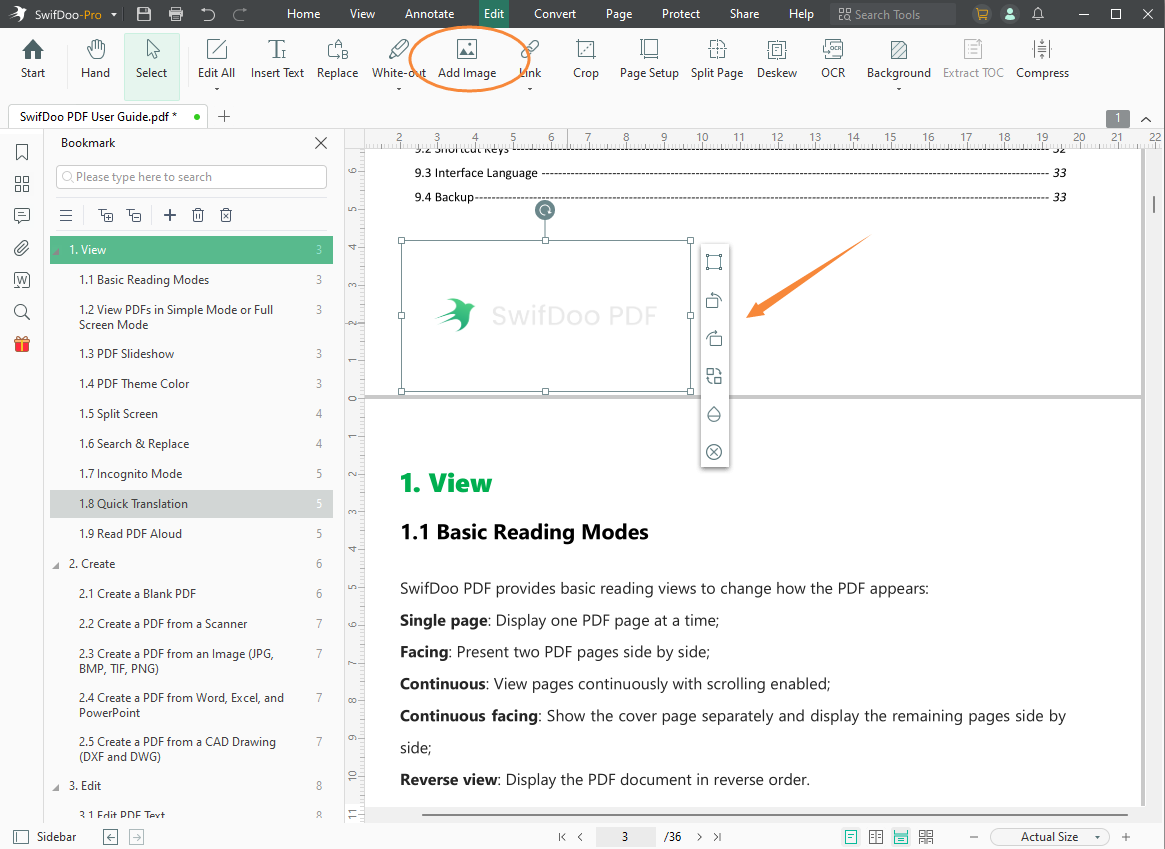Collapse the '2. Create' bookmark
The image size is (1165, 849).
point(56,565)
